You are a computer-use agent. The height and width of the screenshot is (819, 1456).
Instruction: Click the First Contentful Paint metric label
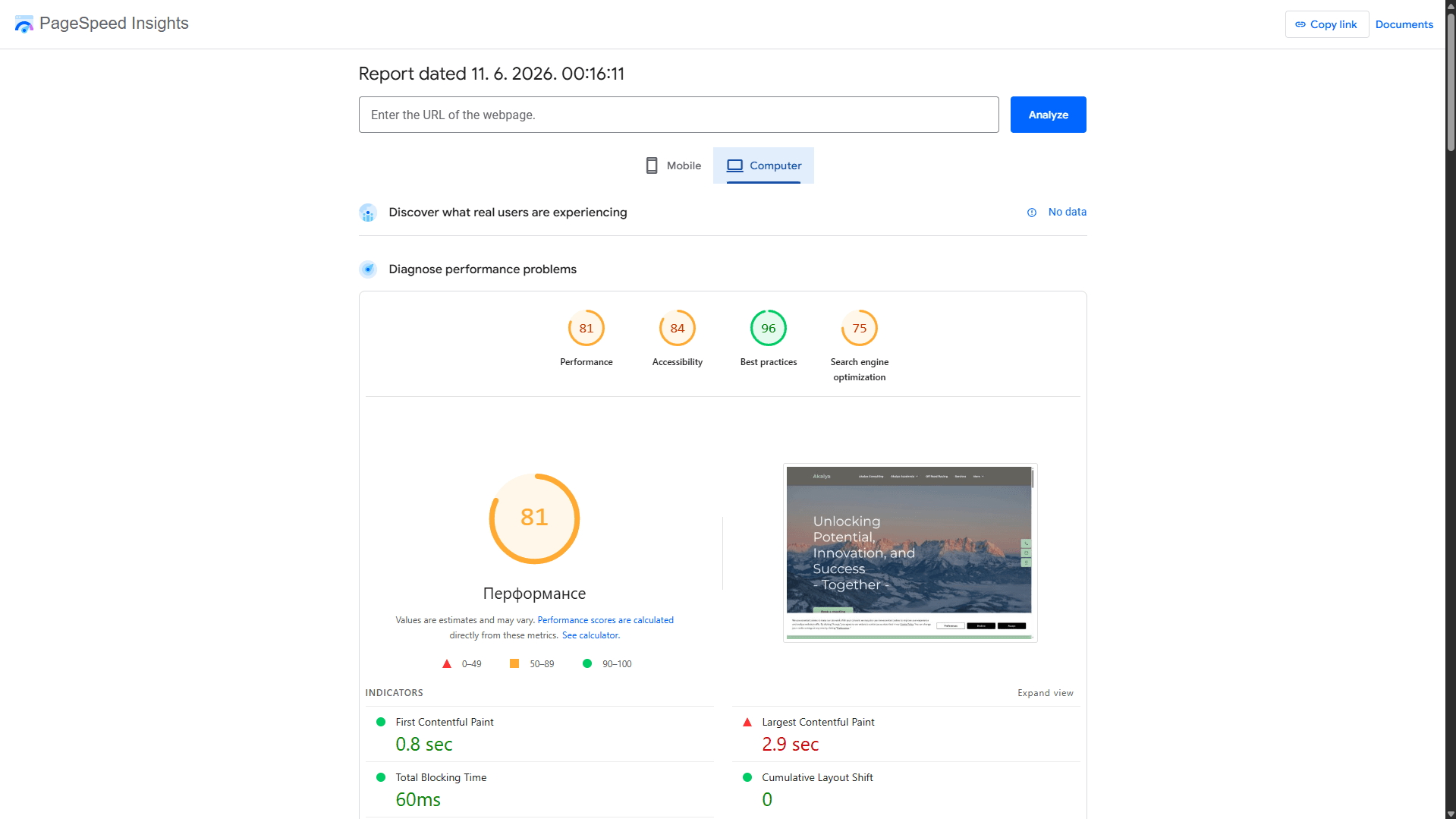(445, 722)
